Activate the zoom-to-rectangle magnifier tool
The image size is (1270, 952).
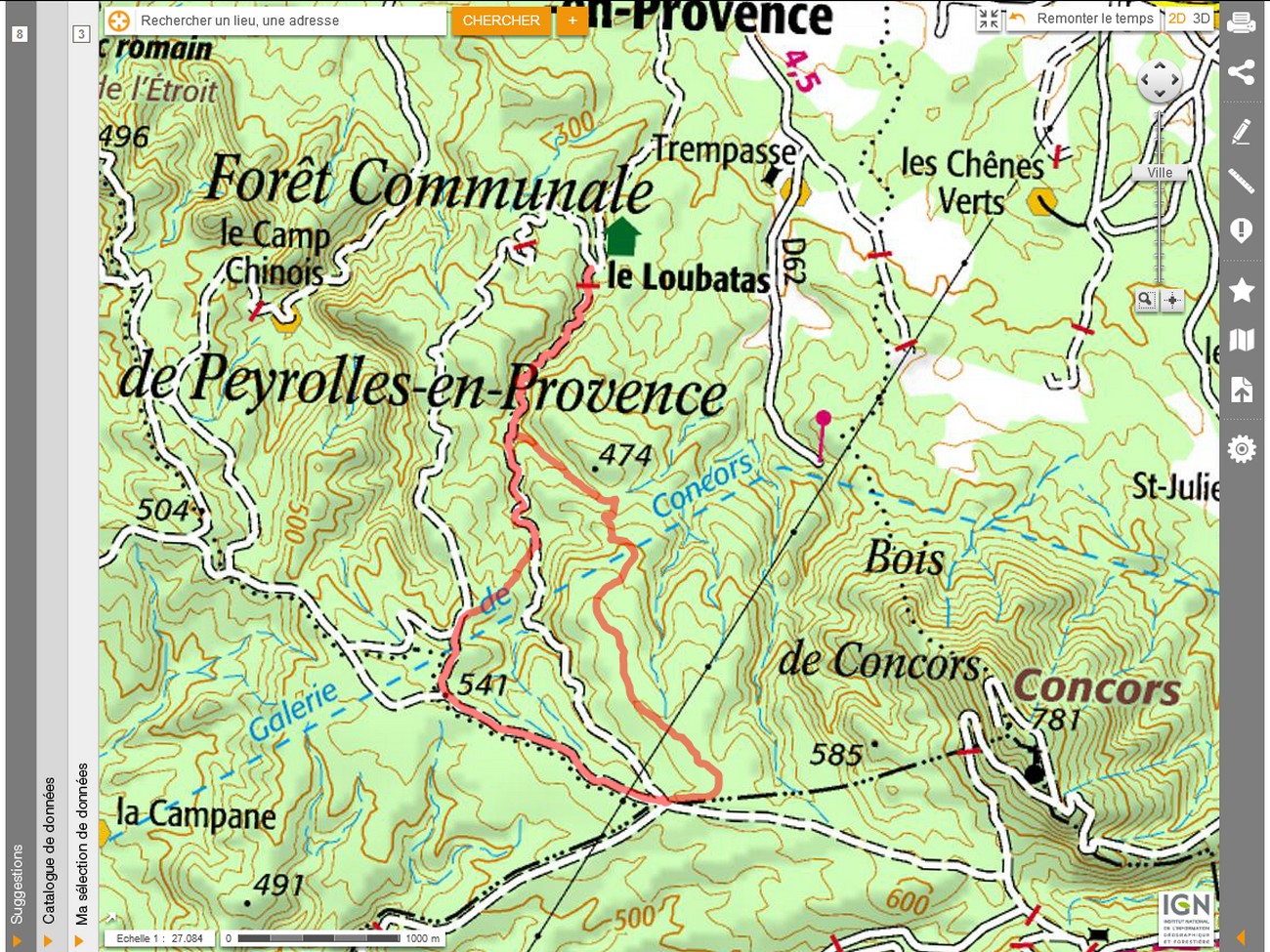point(1147,300)
